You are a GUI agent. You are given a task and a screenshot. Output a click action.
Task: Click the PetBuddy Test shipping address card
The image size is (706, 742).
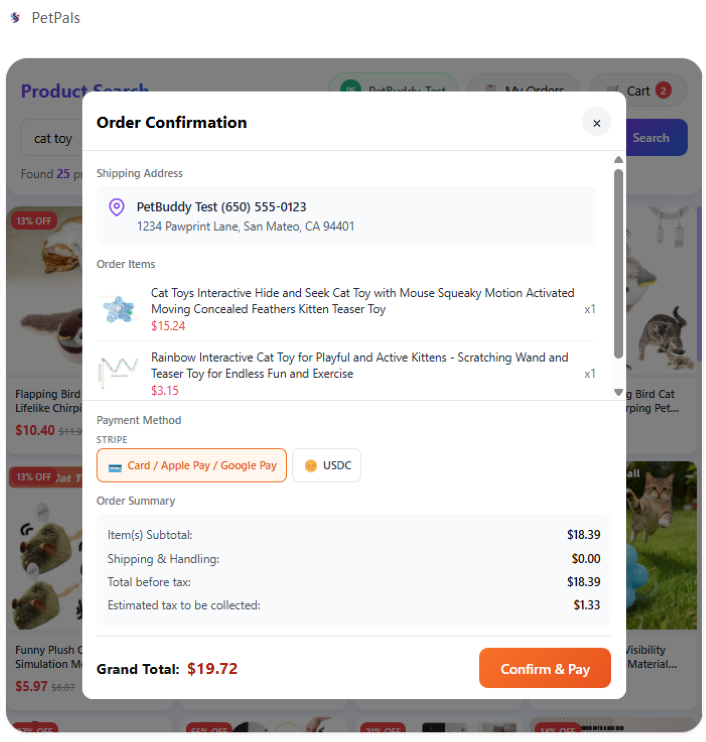345,216
